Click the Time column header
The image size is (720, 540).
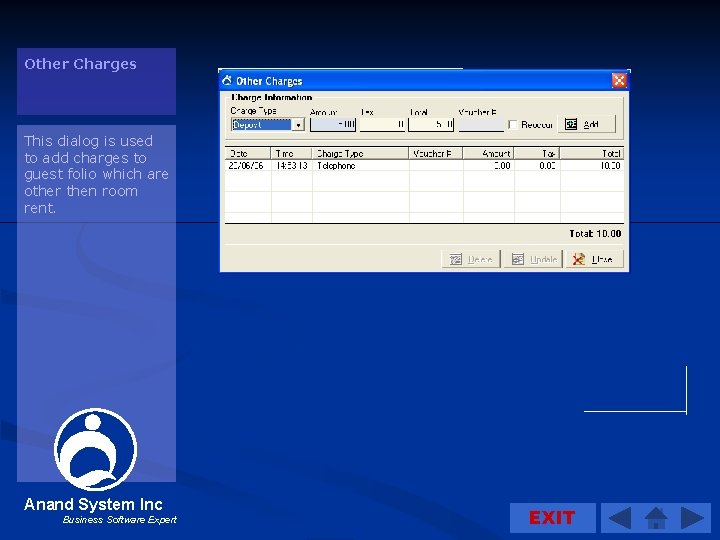292,153
